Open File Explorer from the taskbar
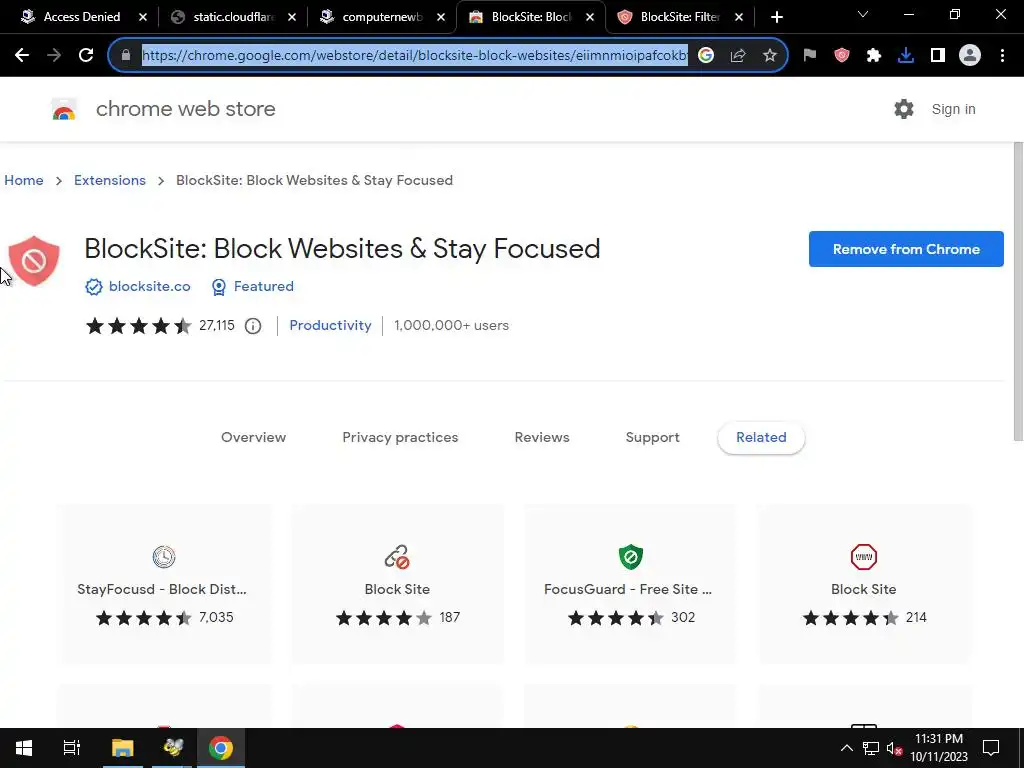Viewport: 1024px width, 768px height. coord(122,748)
